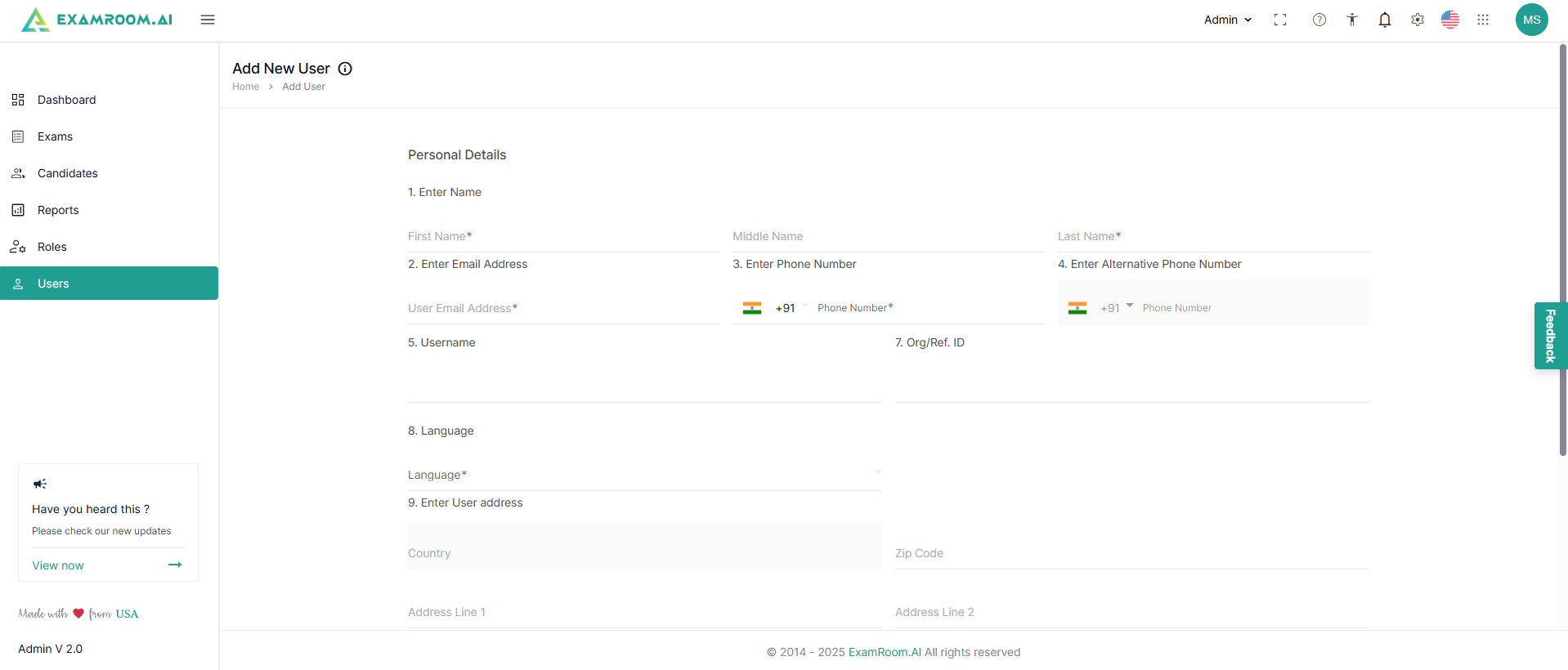This screenshot has width=1568, height=670.
Task: Open Candidates section in sidebar
Action: [x=67, y=173]
